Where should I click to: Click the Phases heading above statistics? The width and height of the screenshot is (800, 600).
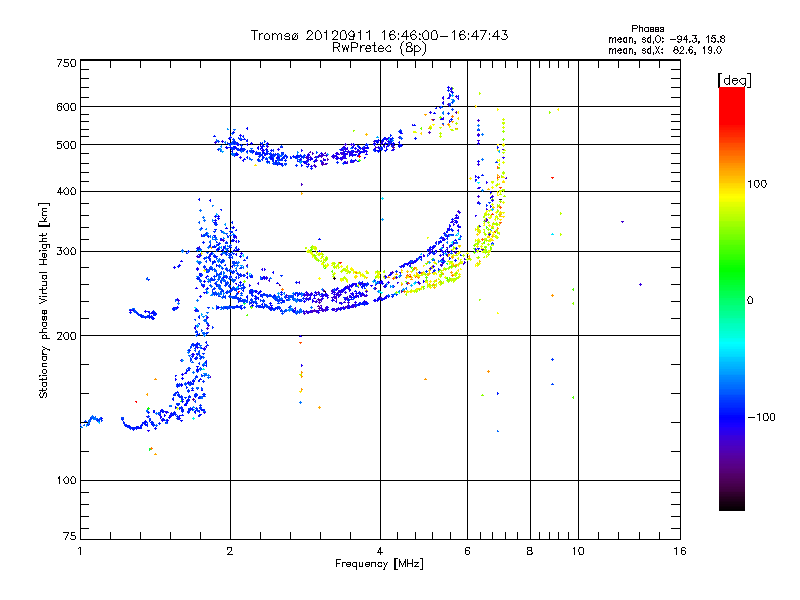[648, 29]
